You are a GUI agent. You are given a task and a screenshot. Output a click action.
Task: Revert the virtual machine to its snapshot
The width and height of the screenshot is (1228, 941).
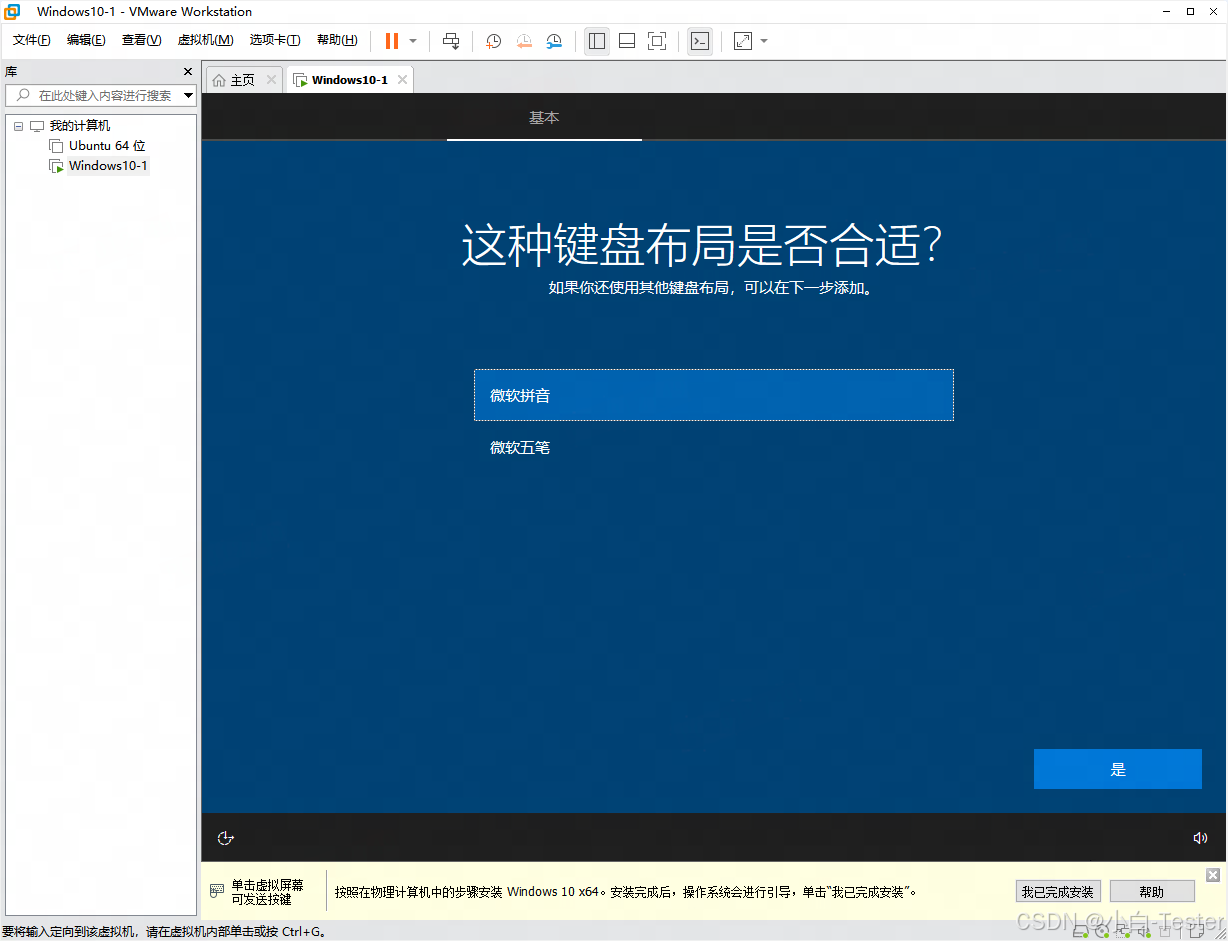click(x=524, y=41)
